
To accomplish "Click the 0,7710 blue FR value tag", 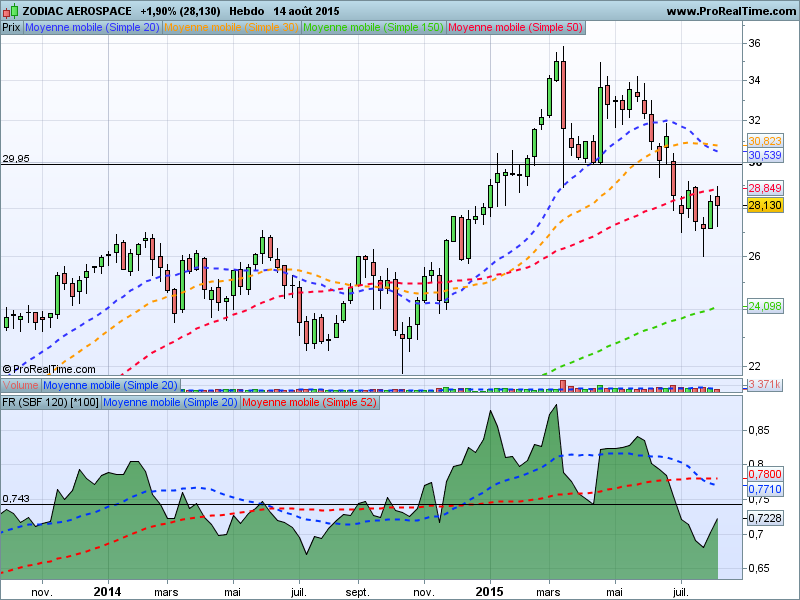I will point(765,489).
